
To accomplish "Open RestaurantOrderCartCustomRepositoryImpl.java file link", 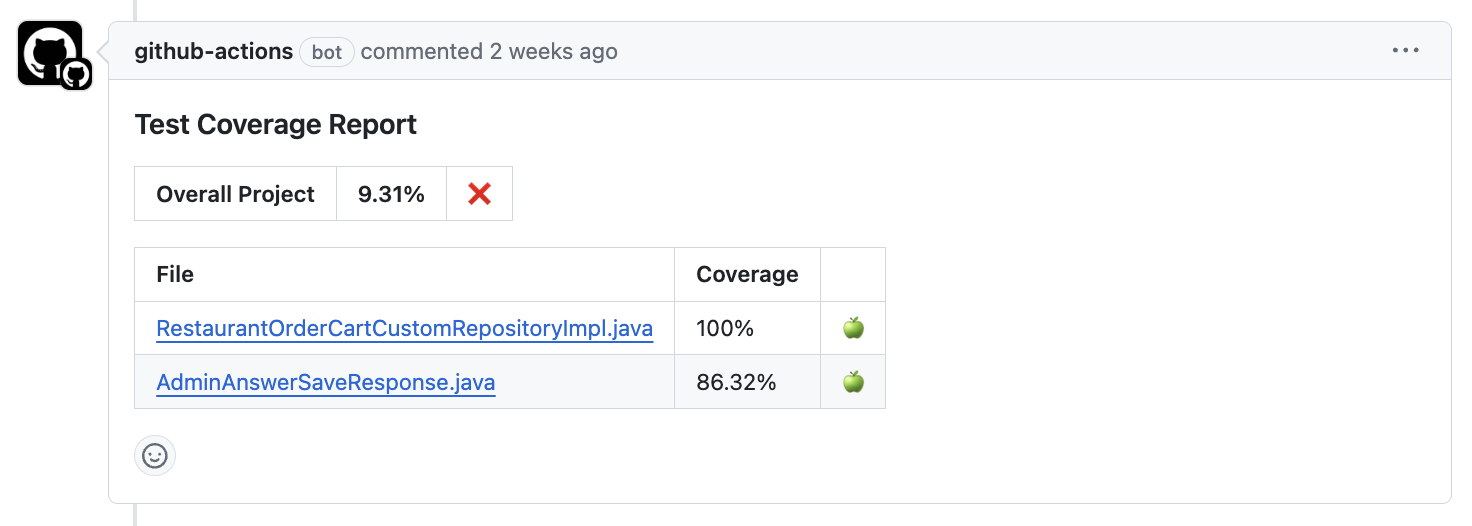I will 405,328.
